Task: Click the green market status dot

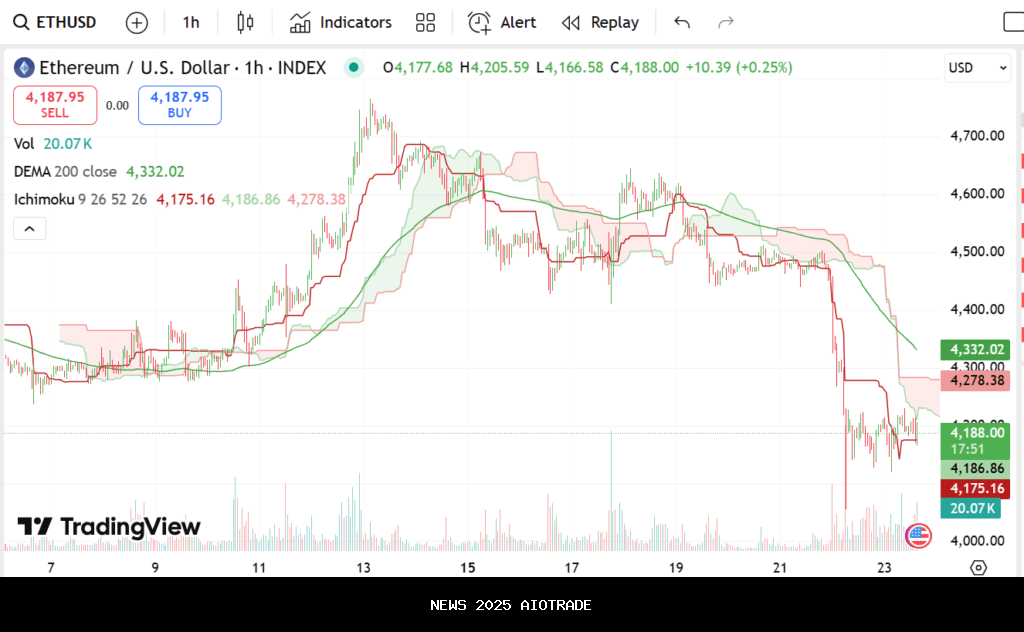Action: pos(353,68)
